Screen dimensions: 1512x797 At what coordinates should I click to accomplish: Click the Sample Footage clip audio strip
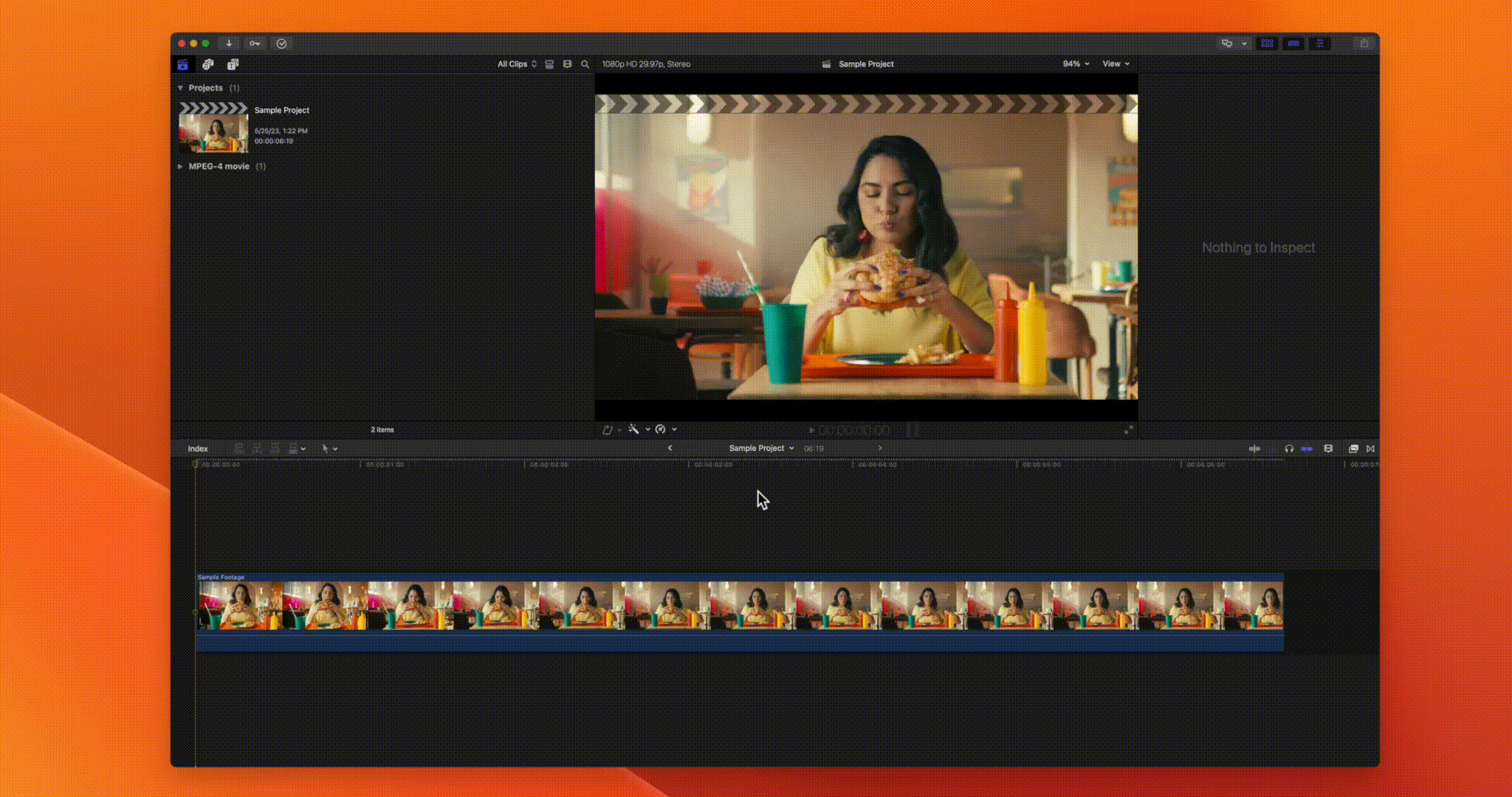click(x=740, y=641)
